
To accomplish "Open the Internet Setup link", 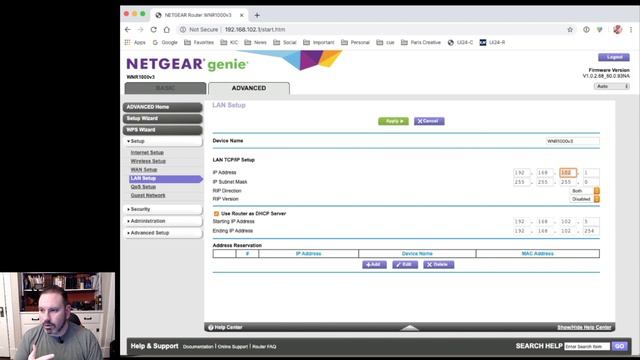I will tap(147, 153).
